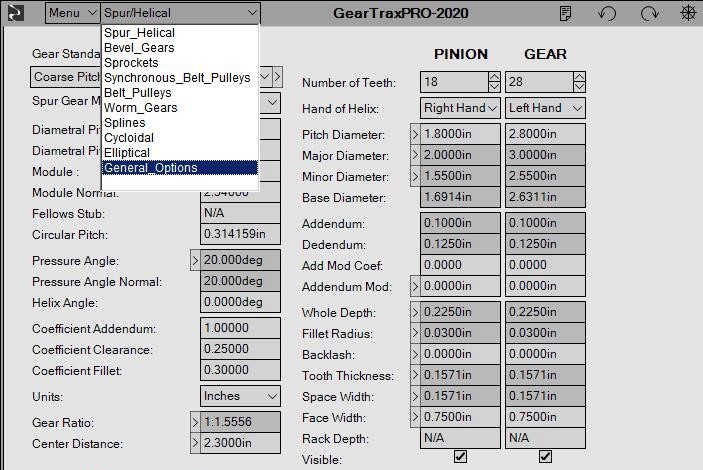Open the Coarse Pitch gear standard dropdown arrow
This screenshot has width=703, height=470.
[265, 77]
